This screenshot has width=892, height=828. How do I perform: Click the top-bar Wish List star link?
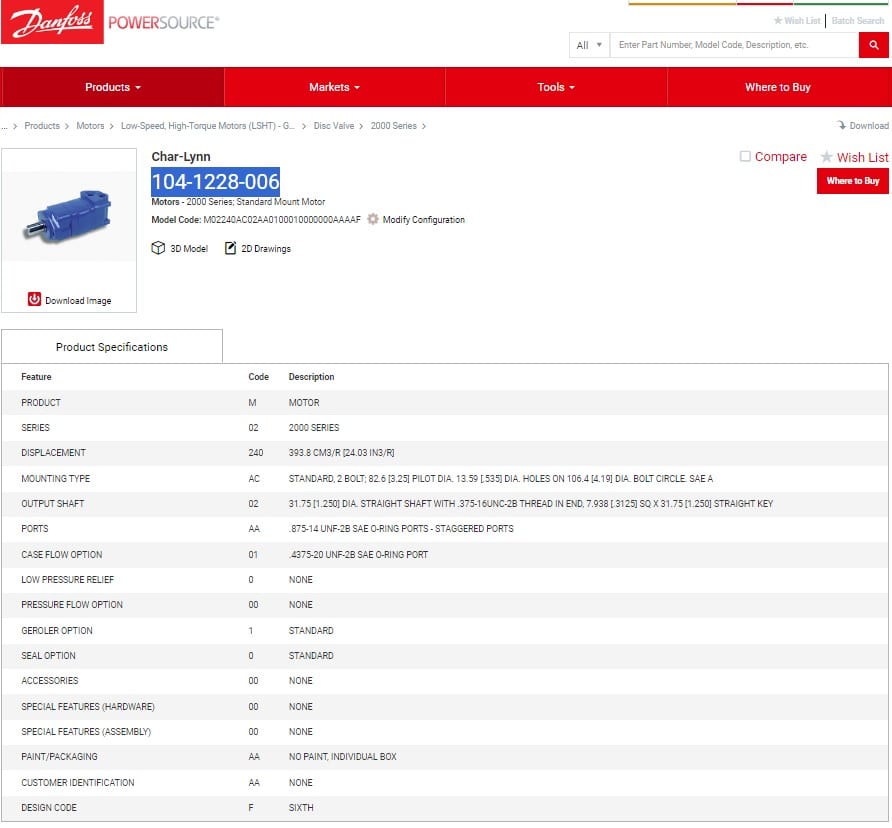coord(797,21)
